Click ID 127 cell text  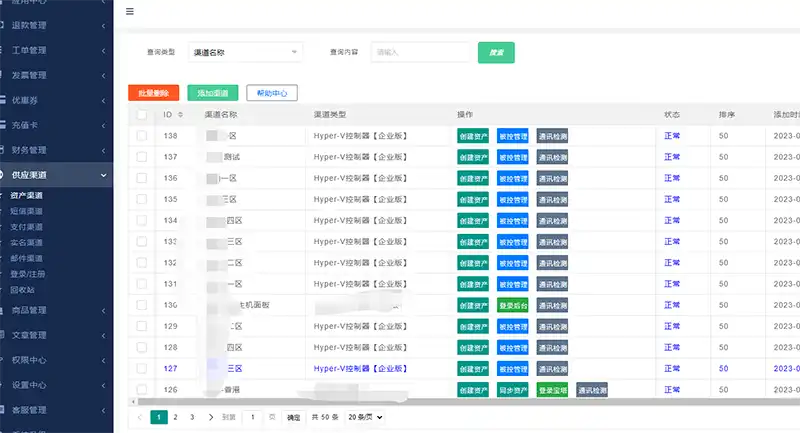coord(170,369)
